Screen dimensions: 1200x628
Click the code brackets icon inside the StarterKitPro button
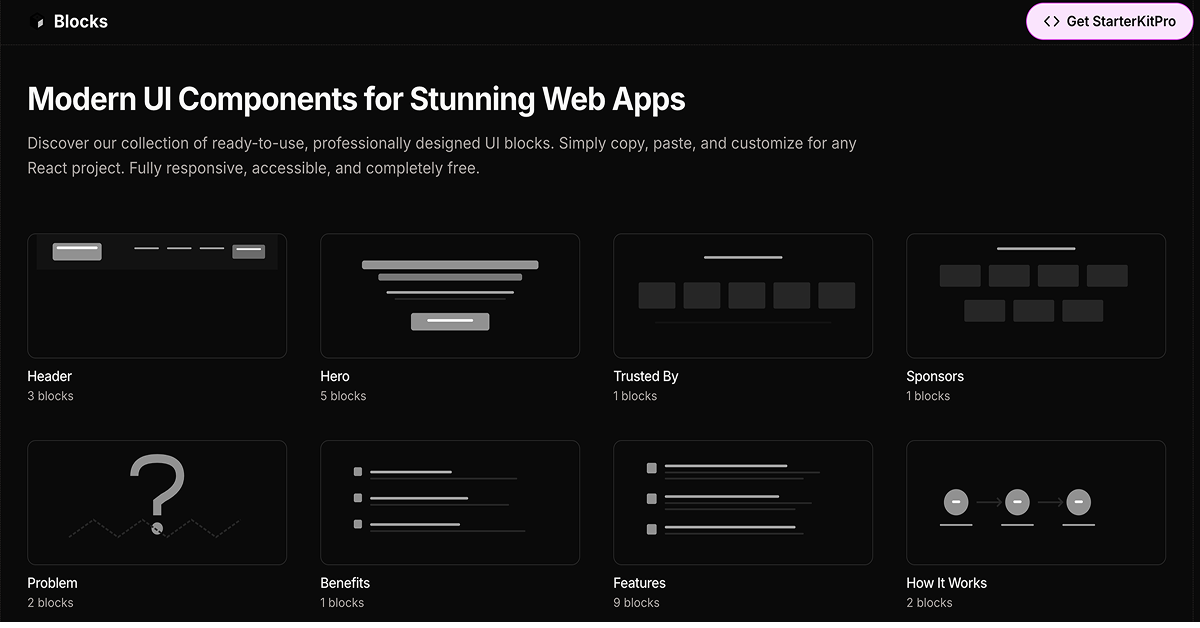click(x=1051, y=20)
